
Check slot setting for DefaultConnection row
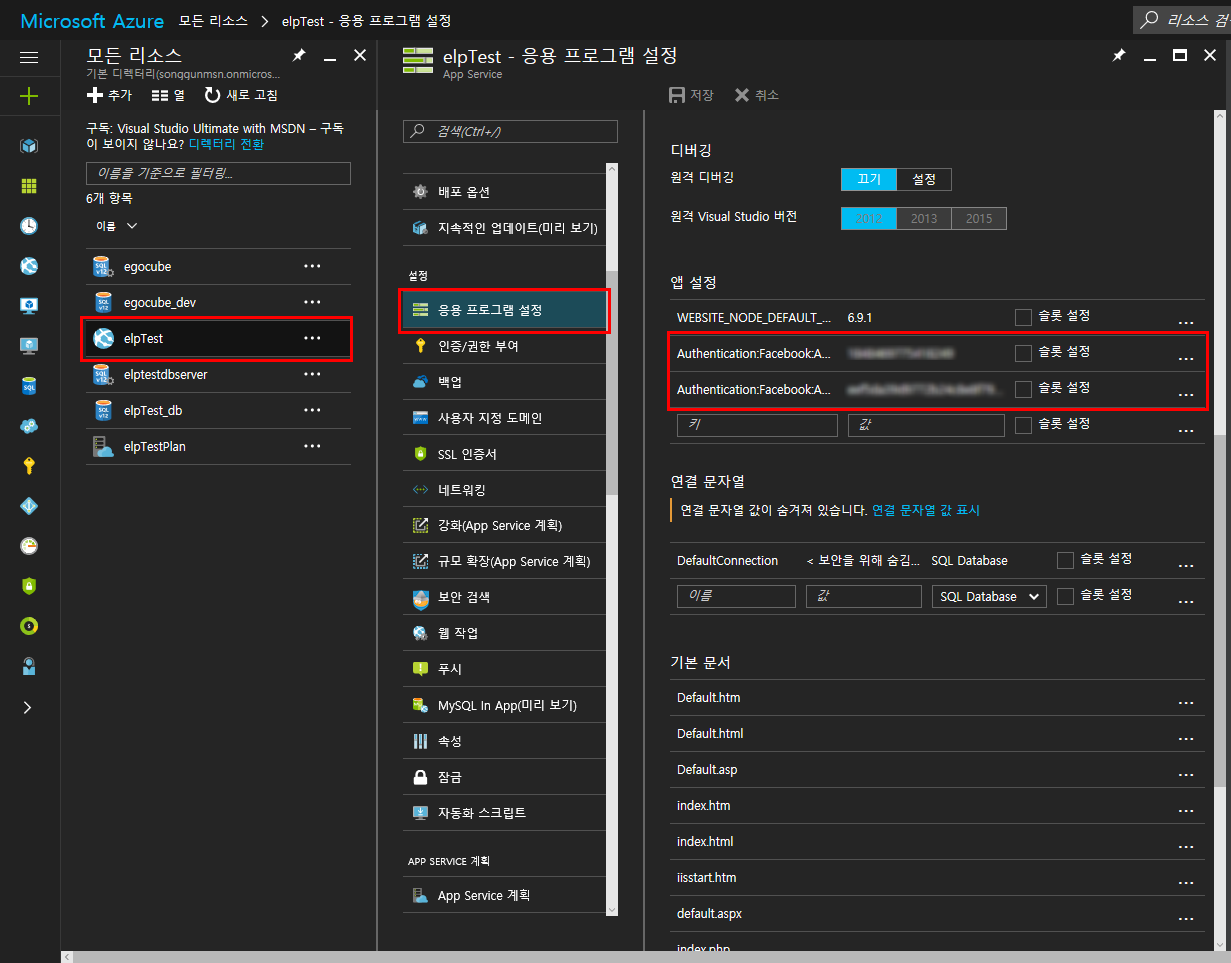click(1065, 560)
